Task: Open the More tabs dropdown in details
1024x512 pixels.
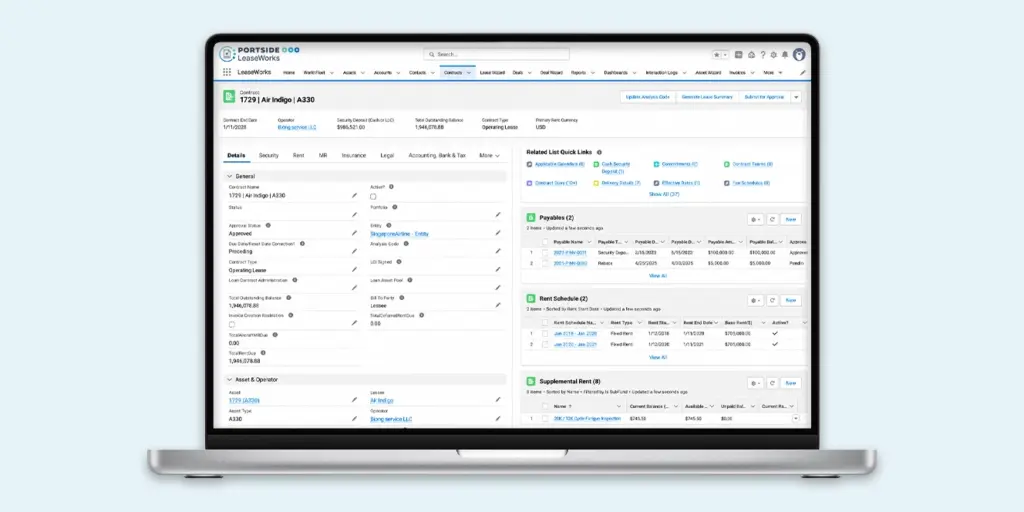Action: pos(489,155)
